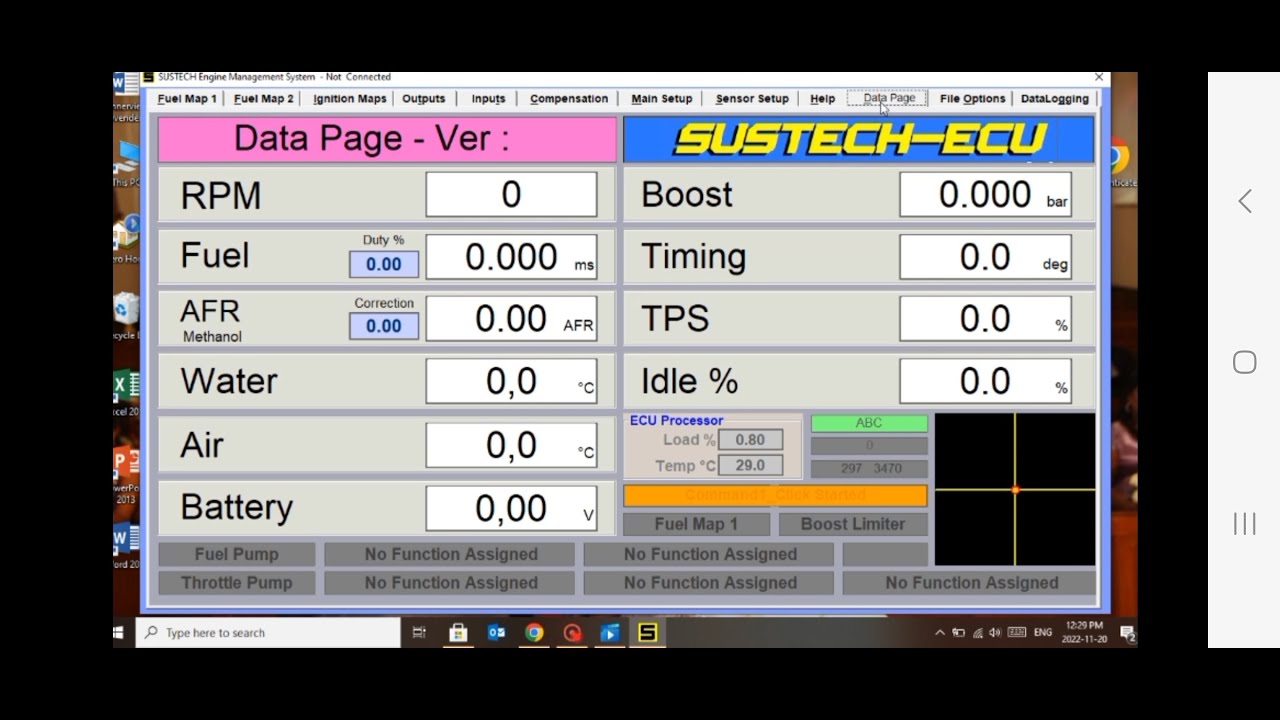Click the Boost bar value field

tap(985, 194)
